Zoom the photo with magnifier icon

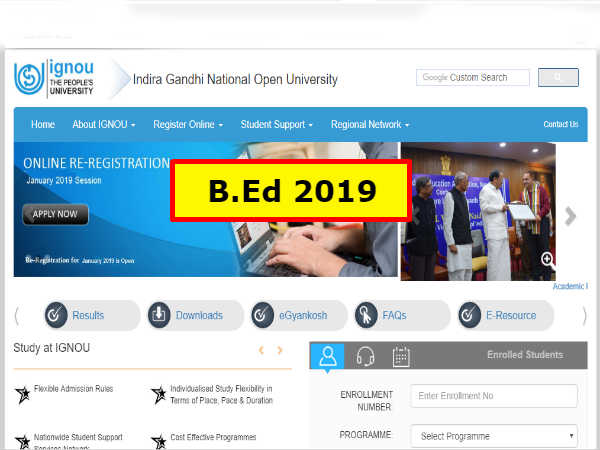click(547, 259)
